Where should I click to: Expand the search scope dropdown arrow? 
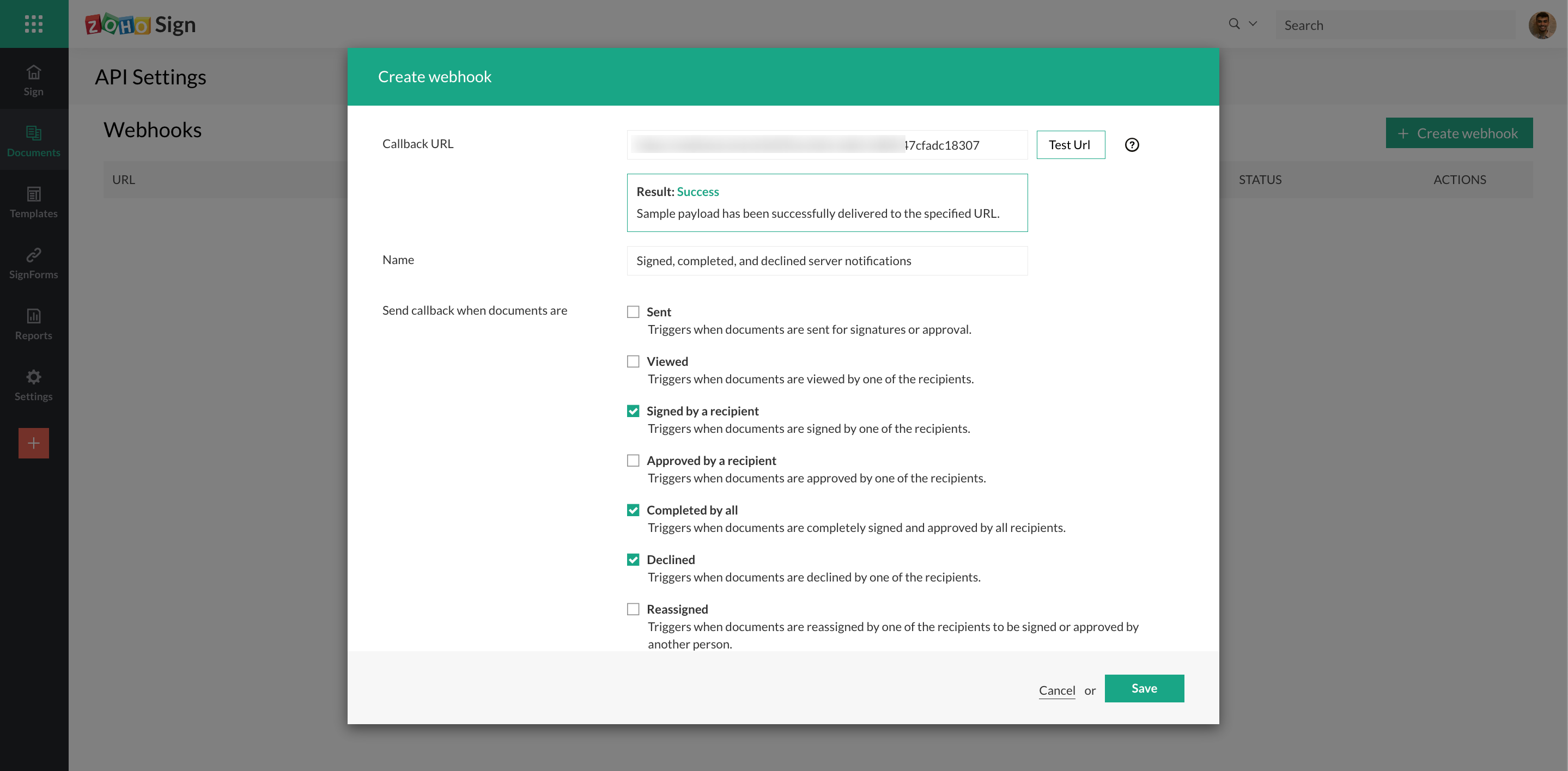1253,24
